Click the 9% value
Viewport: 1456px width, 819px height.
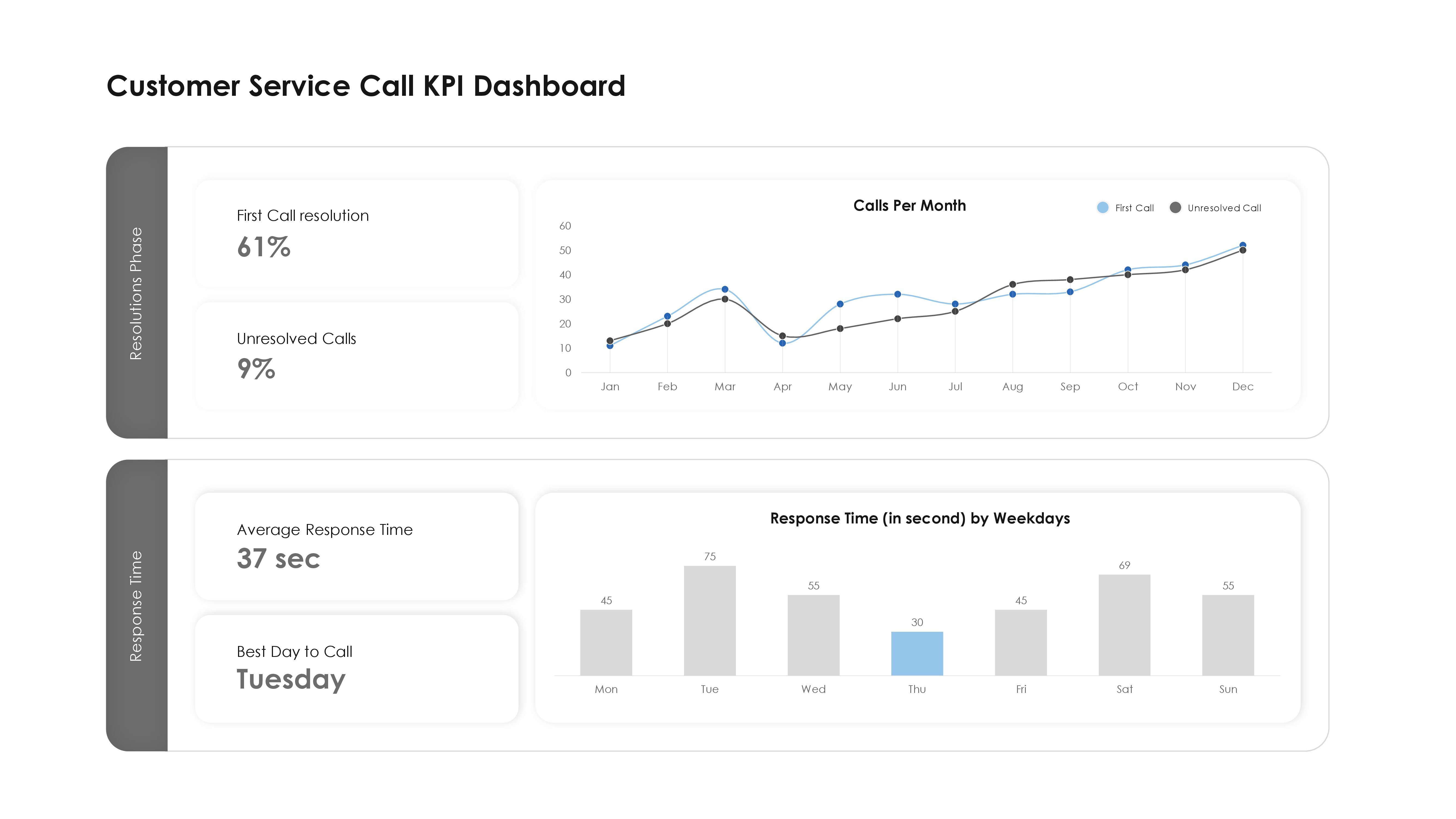tap(255, 368)
